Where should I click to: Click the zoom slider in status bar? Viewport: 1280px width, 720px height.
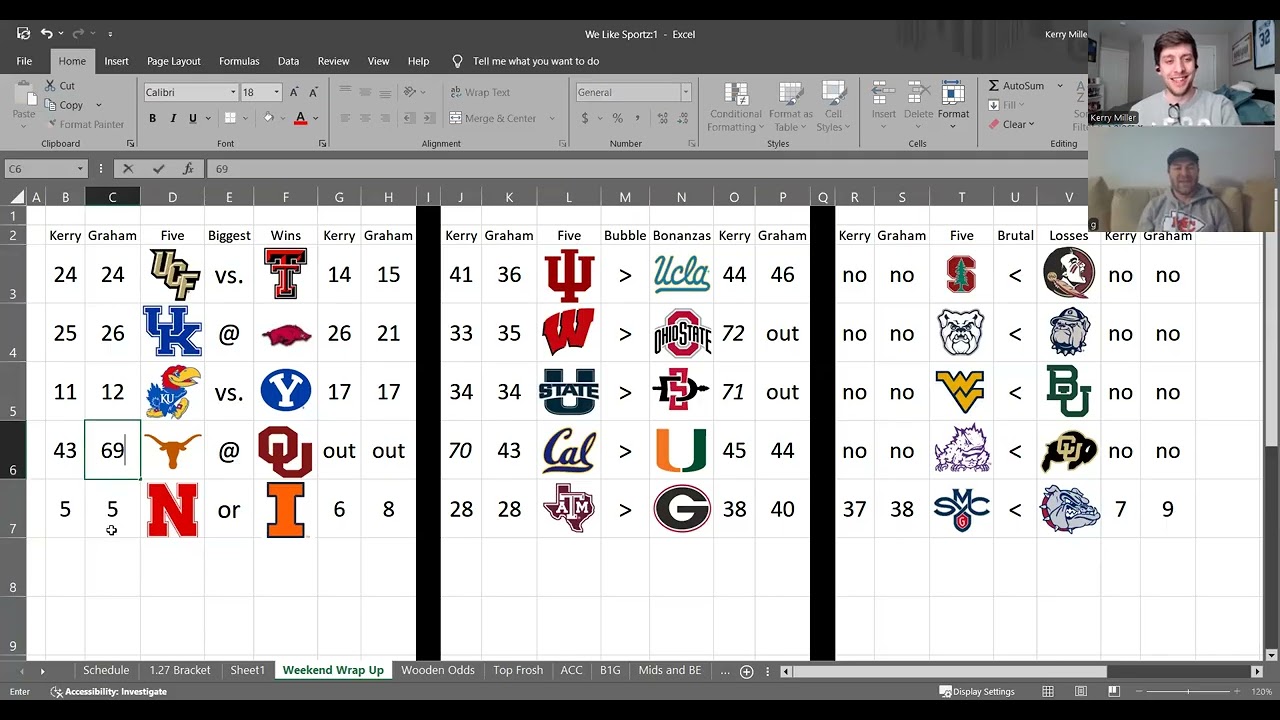click(x=1188, y=691)
